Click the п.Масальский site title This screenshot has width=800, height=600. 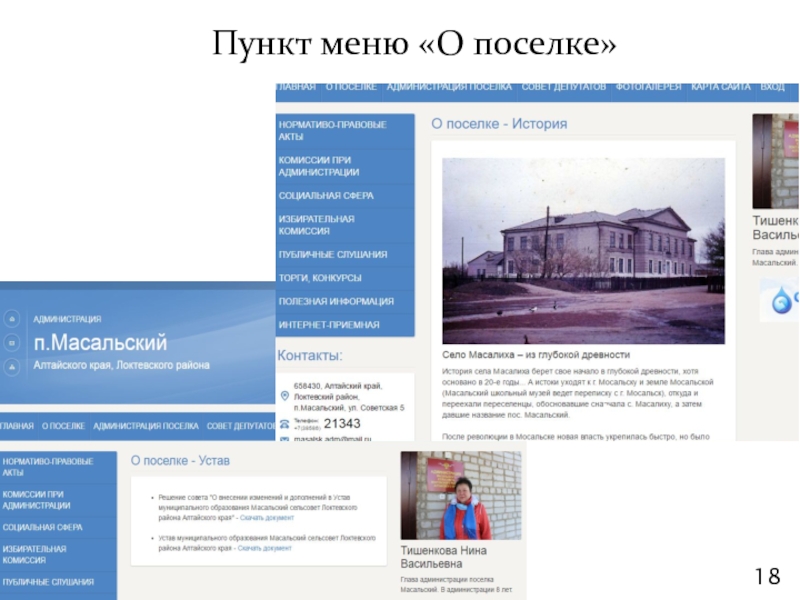click(x=101, y=343)
